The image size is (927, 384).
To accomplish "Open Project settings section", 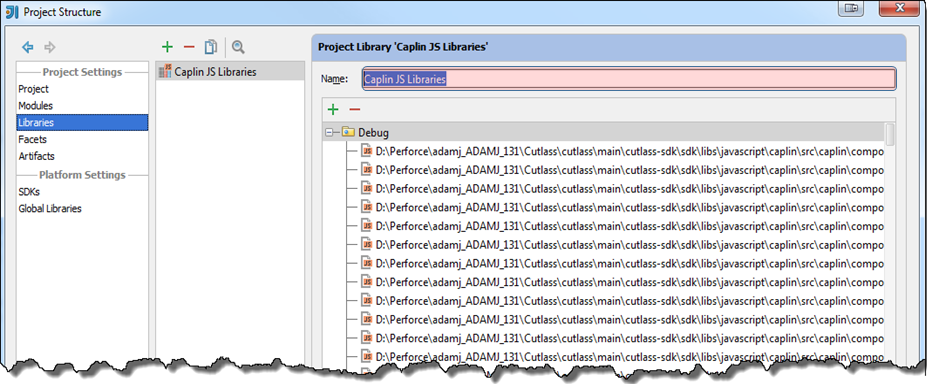I will [33, 89].
